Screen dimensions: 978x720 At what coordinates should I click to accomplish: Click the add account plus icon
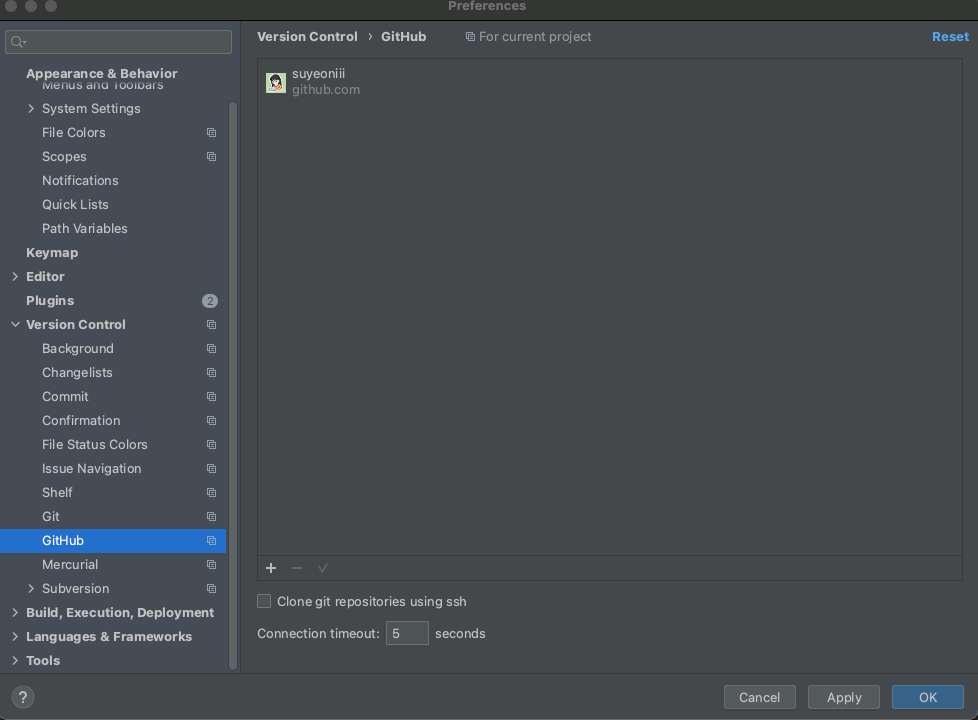[x=271, y=568]
